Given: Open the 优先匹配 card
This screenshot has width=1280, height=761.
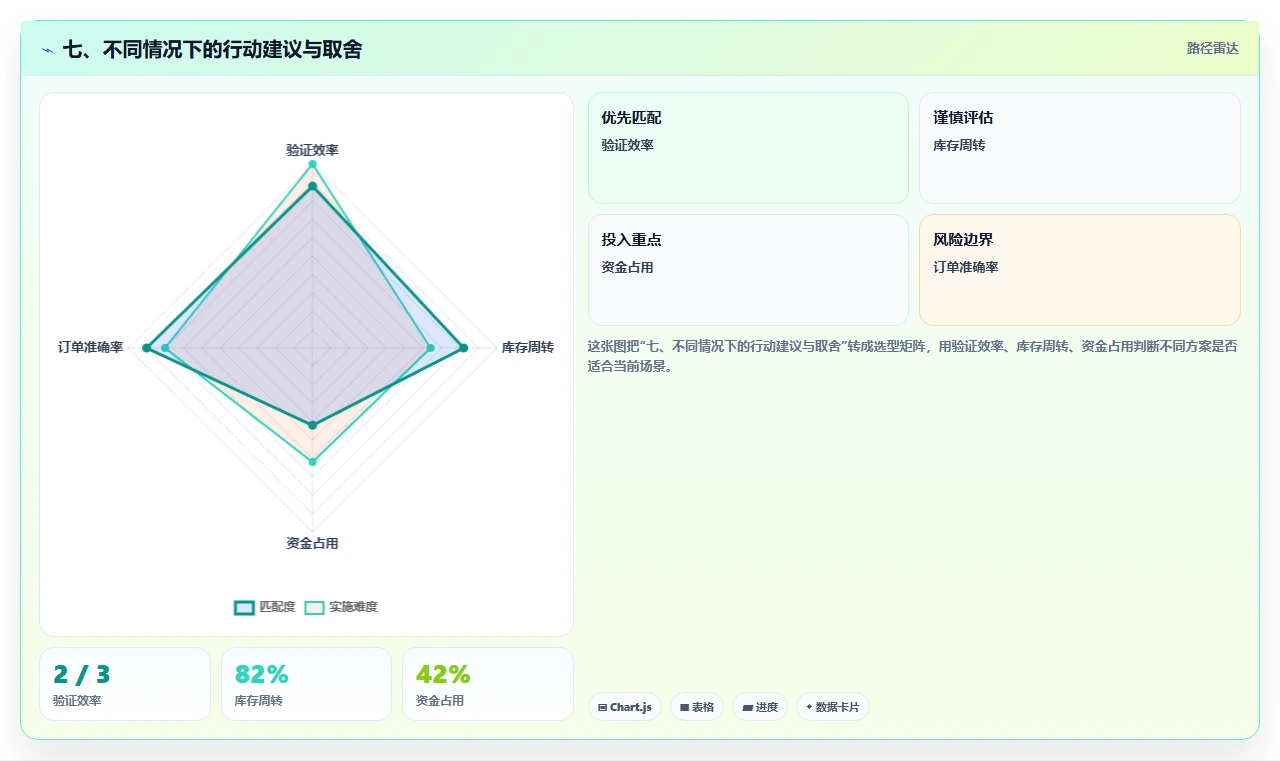Looking at the screenshot, I should point(748,148).
